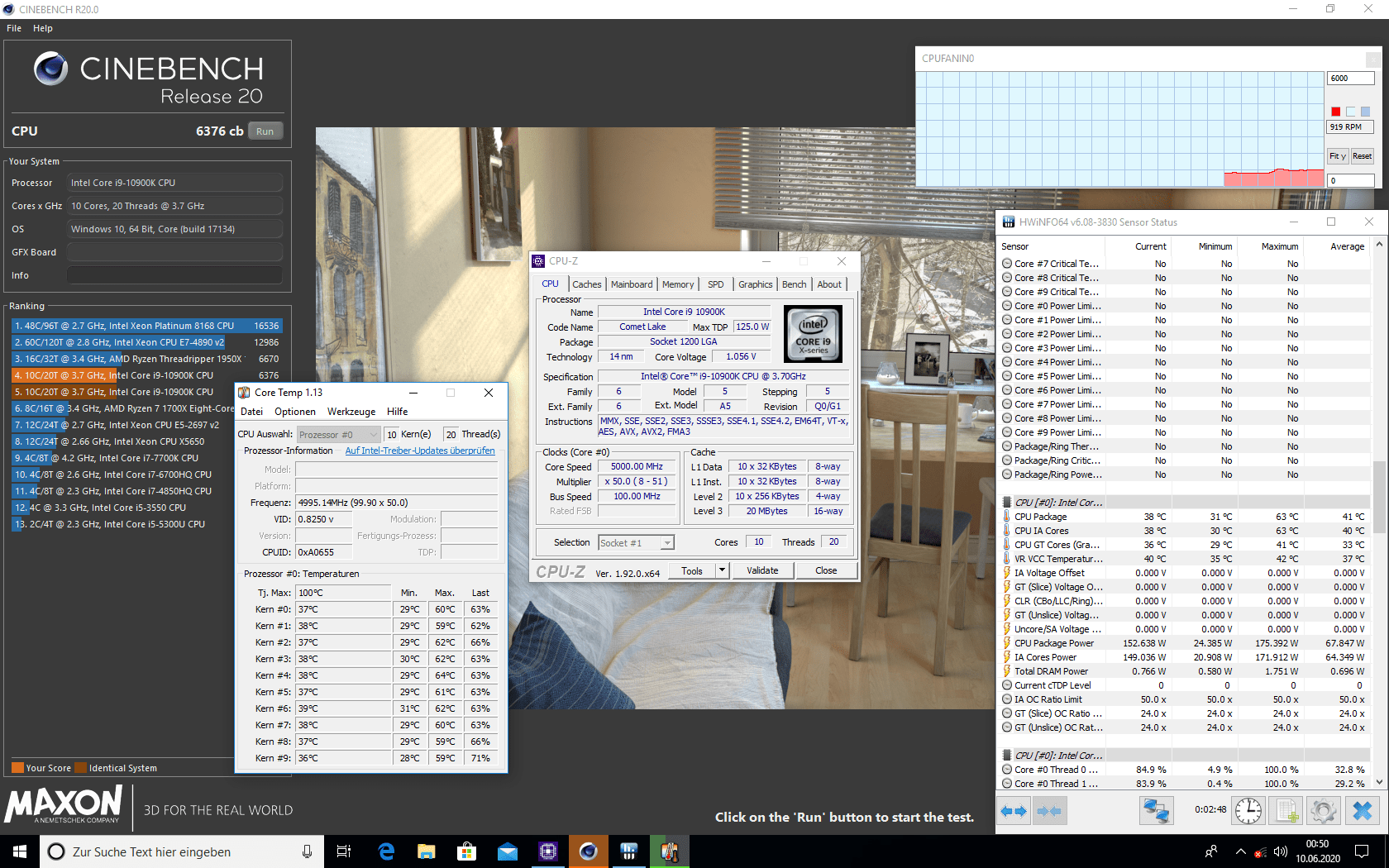
Task: Open the Datei menu in Core Temp
Action: 252,412
